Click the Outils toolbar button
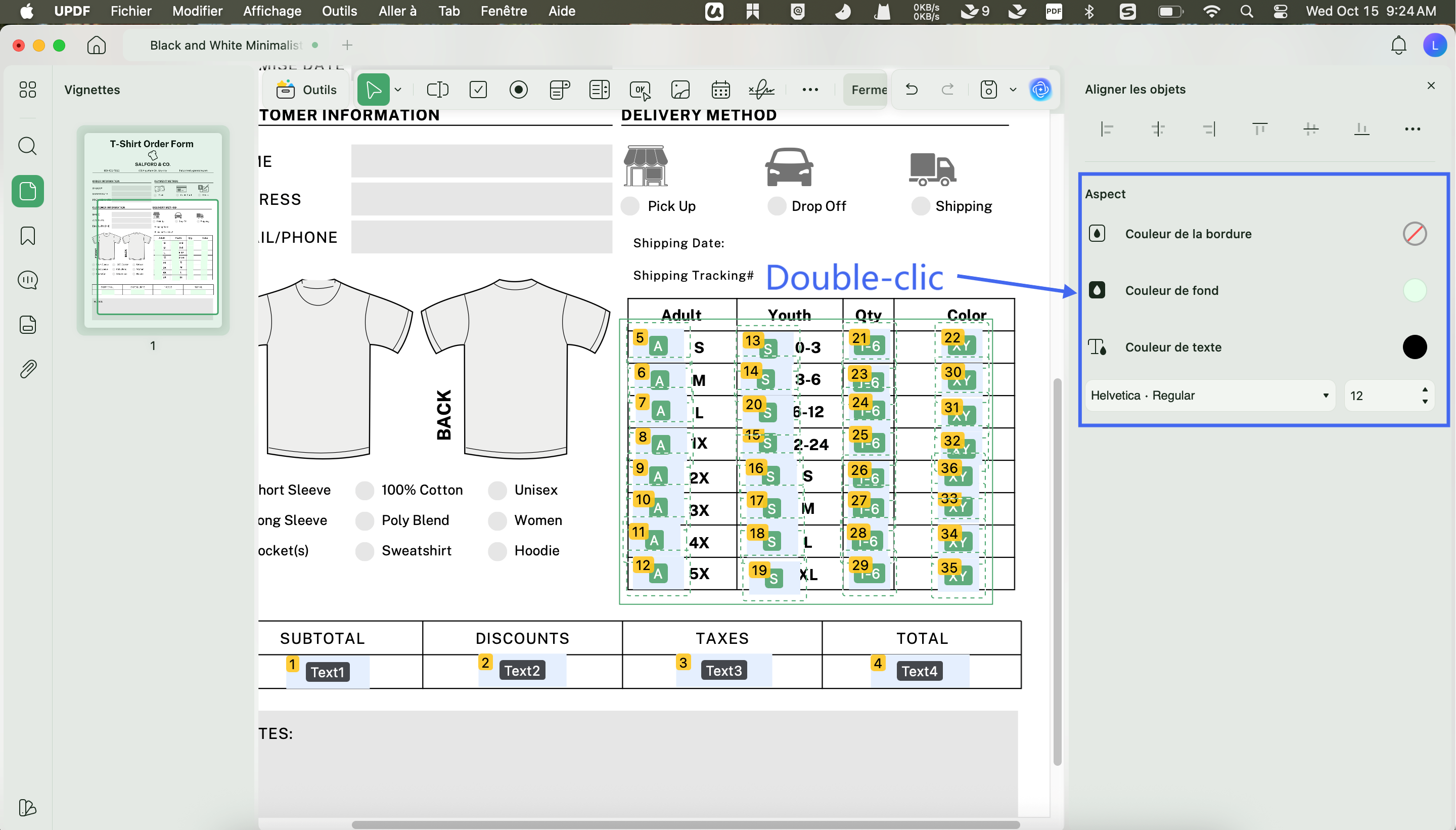 307,90
